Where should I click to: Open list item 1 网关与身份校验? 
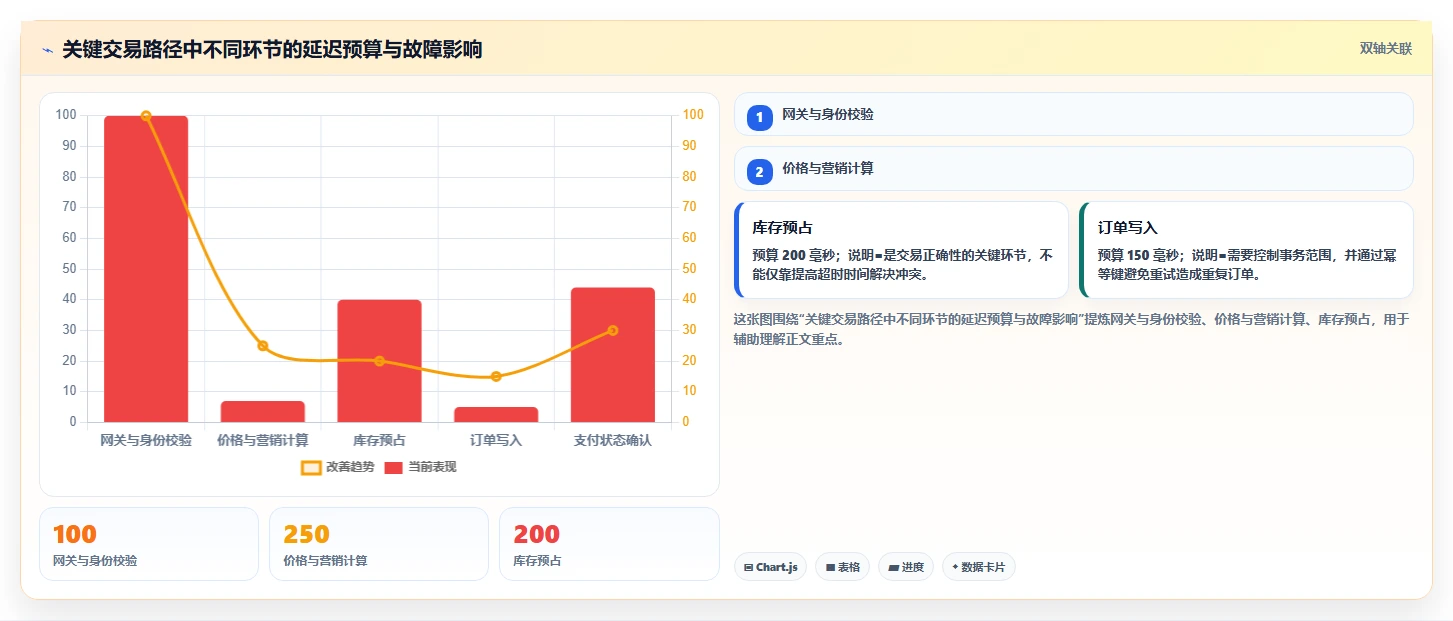pos(1074,114)
